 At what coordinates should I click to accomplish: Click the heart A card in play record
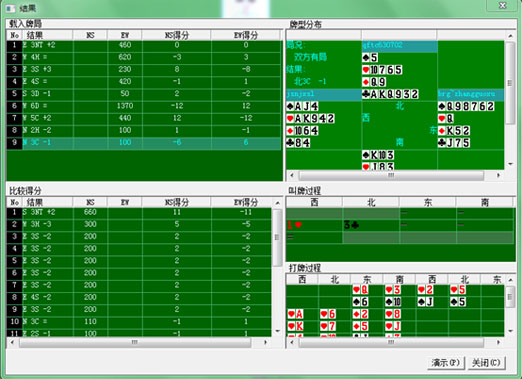click(295, 314)
